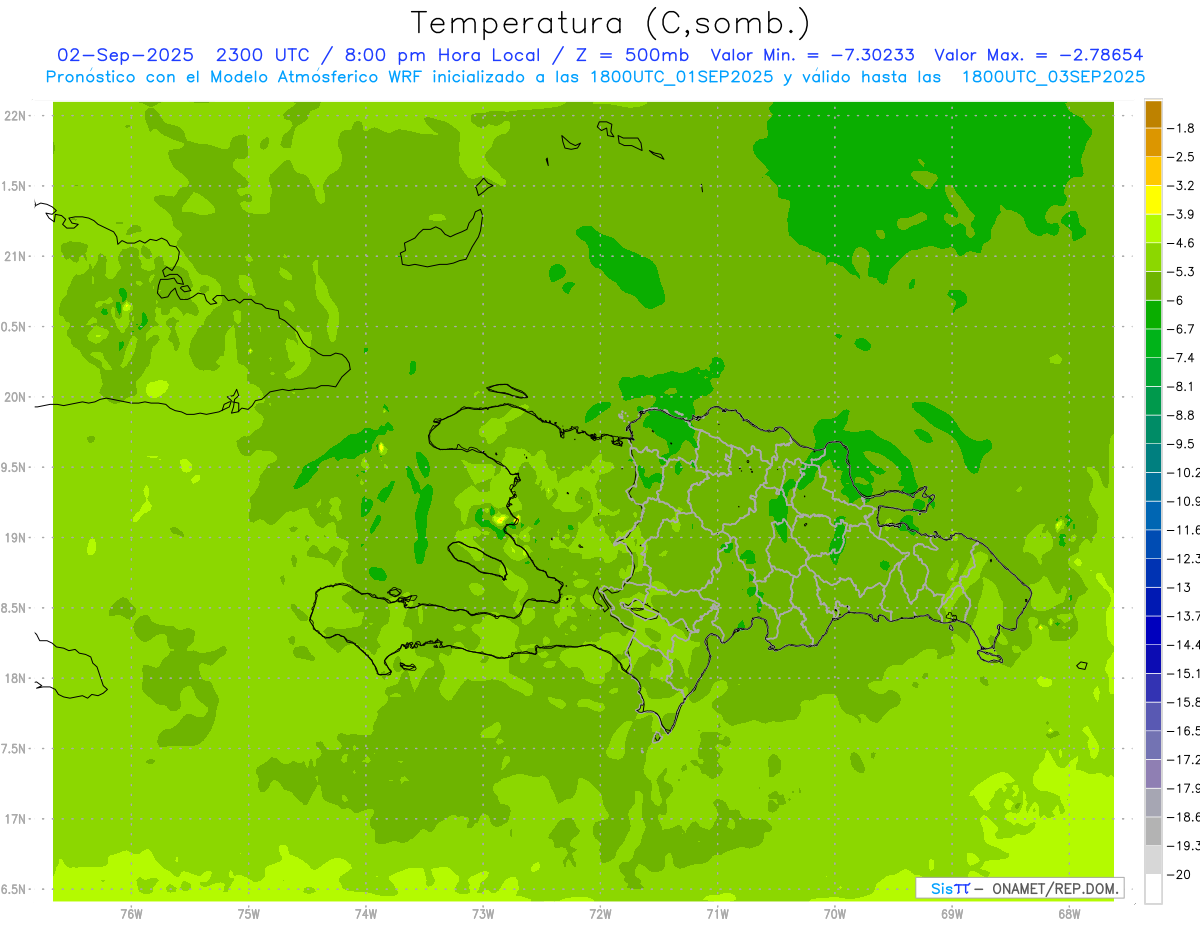Click the "70W" longitude label
This screenshot has height=927, width=1200.
[834, 912]
